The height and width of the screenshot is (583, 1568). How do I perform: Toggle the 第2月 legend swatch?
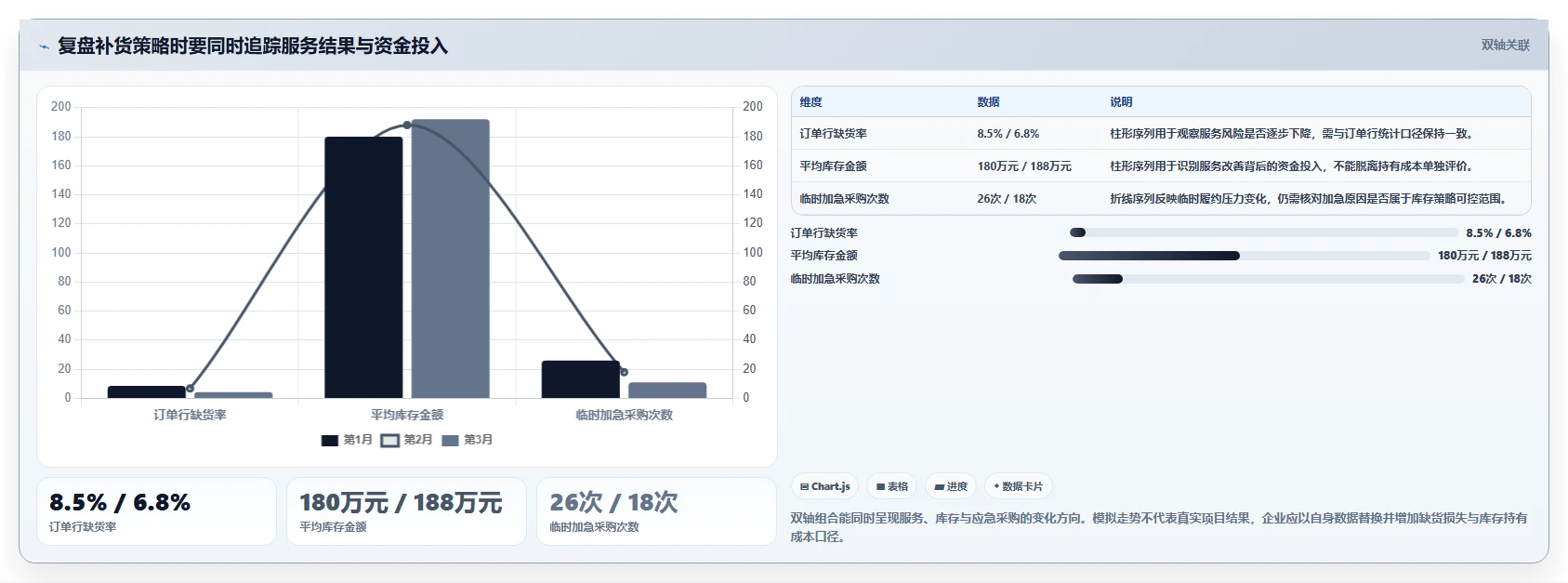pyautogui.click(x=389, y=440)
